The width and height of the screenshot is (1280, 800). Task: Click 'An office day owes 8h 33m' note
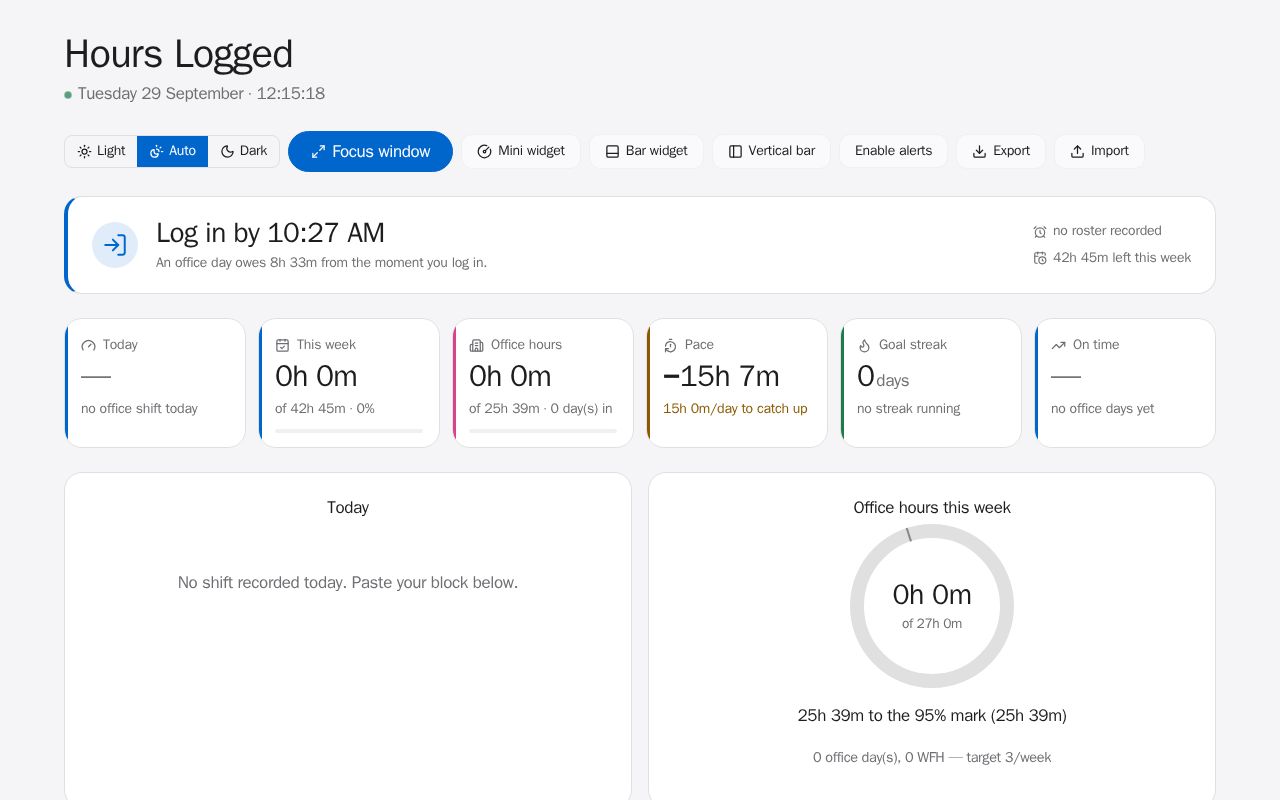(x=321, y=263)
